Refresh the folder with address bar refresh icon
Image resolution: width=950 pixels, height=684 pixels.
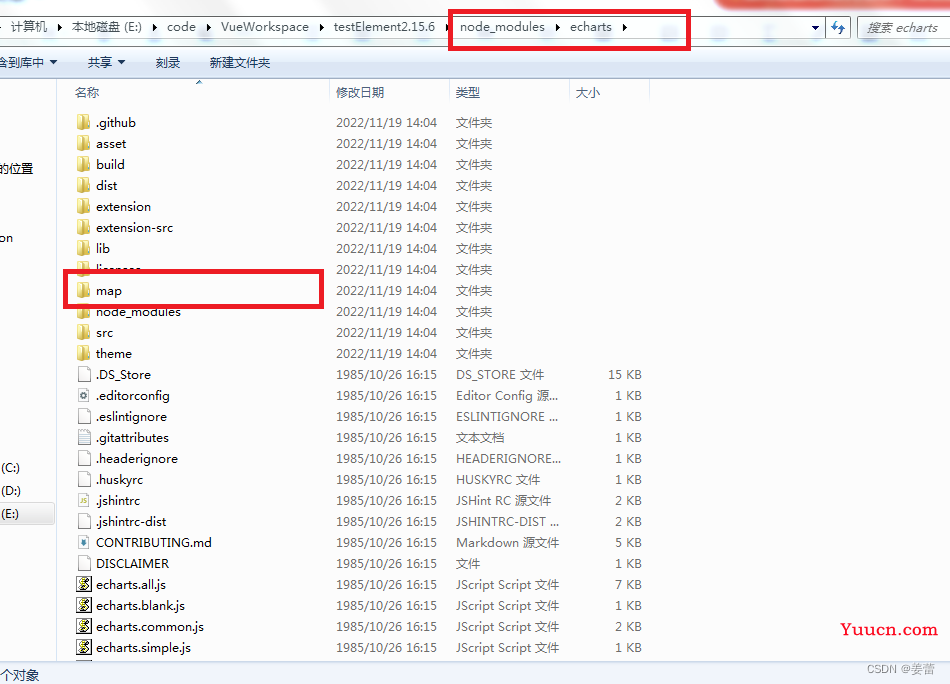coord(839,27)
